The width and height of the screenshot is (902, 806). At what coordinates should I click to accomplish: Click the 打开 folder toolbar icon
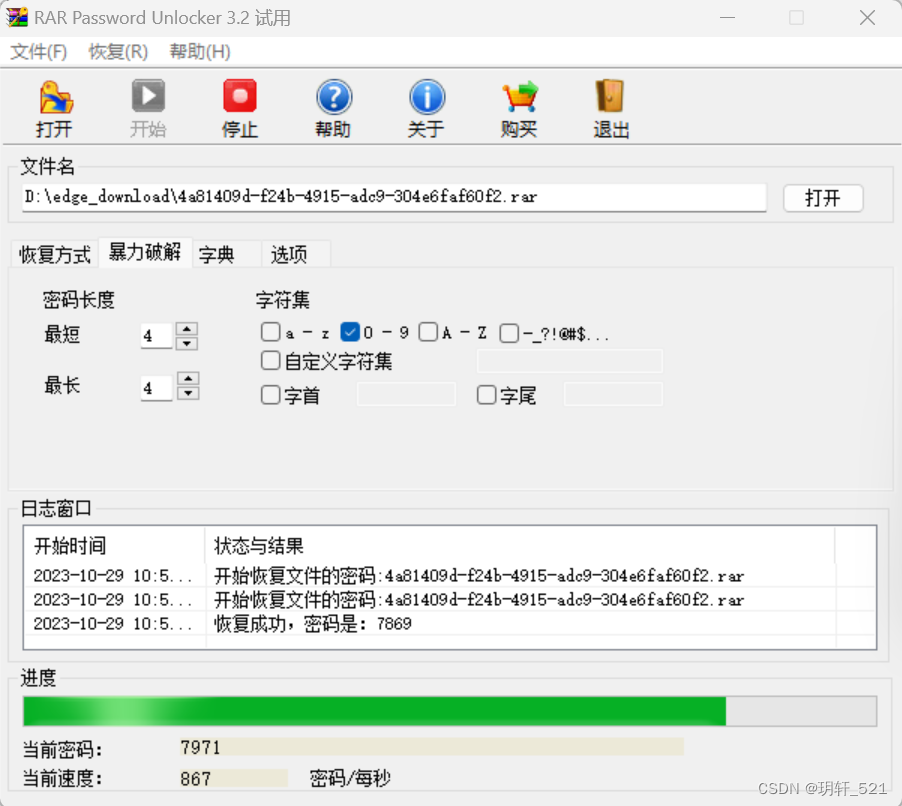click(x=56, y=97)
